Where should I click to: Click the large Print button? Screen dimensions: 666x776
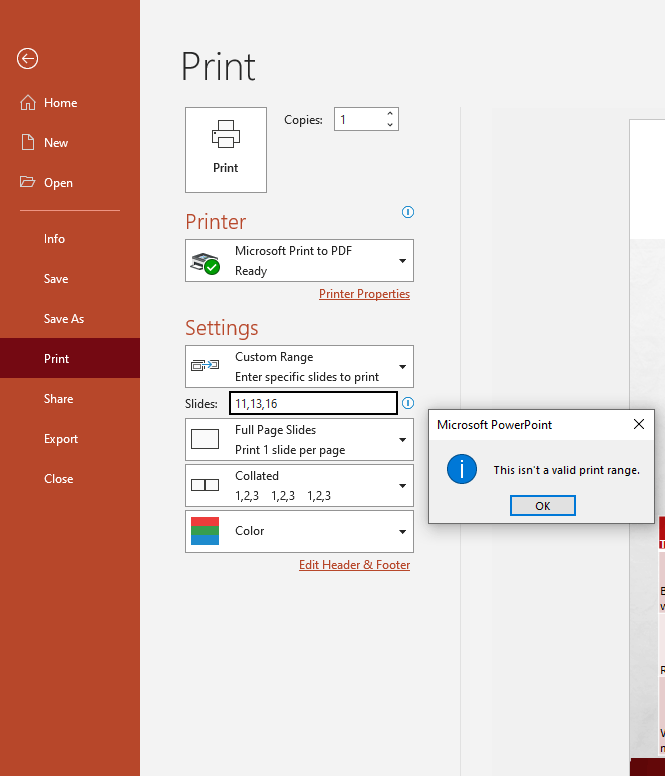click(226, 150)
